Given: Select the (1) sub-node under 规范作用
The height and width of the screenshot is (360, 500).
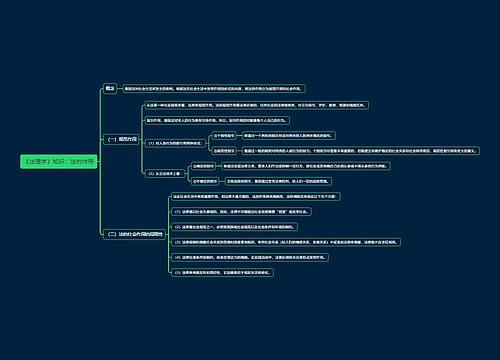Looking at the screenshot, I should (175, 143).
